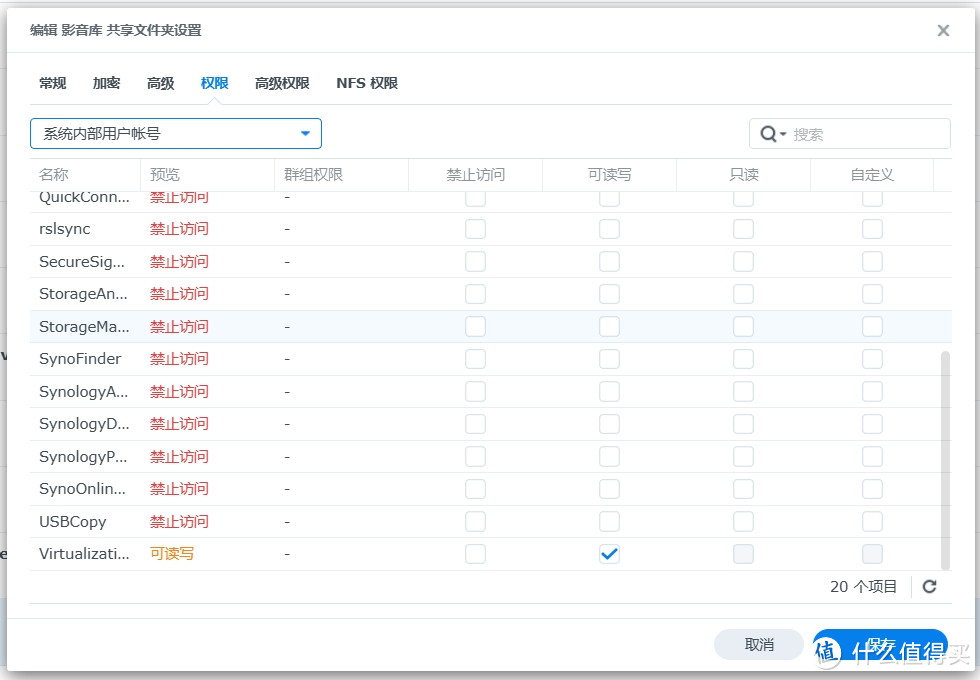980x680 pixels.
Task: Check no-access box for USBCopy
Action: click(475, 522)
